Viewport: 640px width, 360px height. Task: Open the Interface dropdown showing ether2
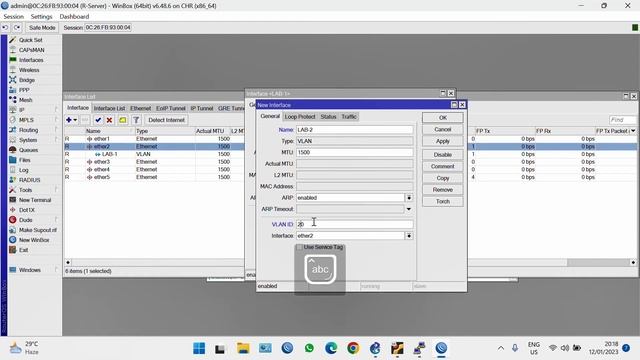coord(409,236)
